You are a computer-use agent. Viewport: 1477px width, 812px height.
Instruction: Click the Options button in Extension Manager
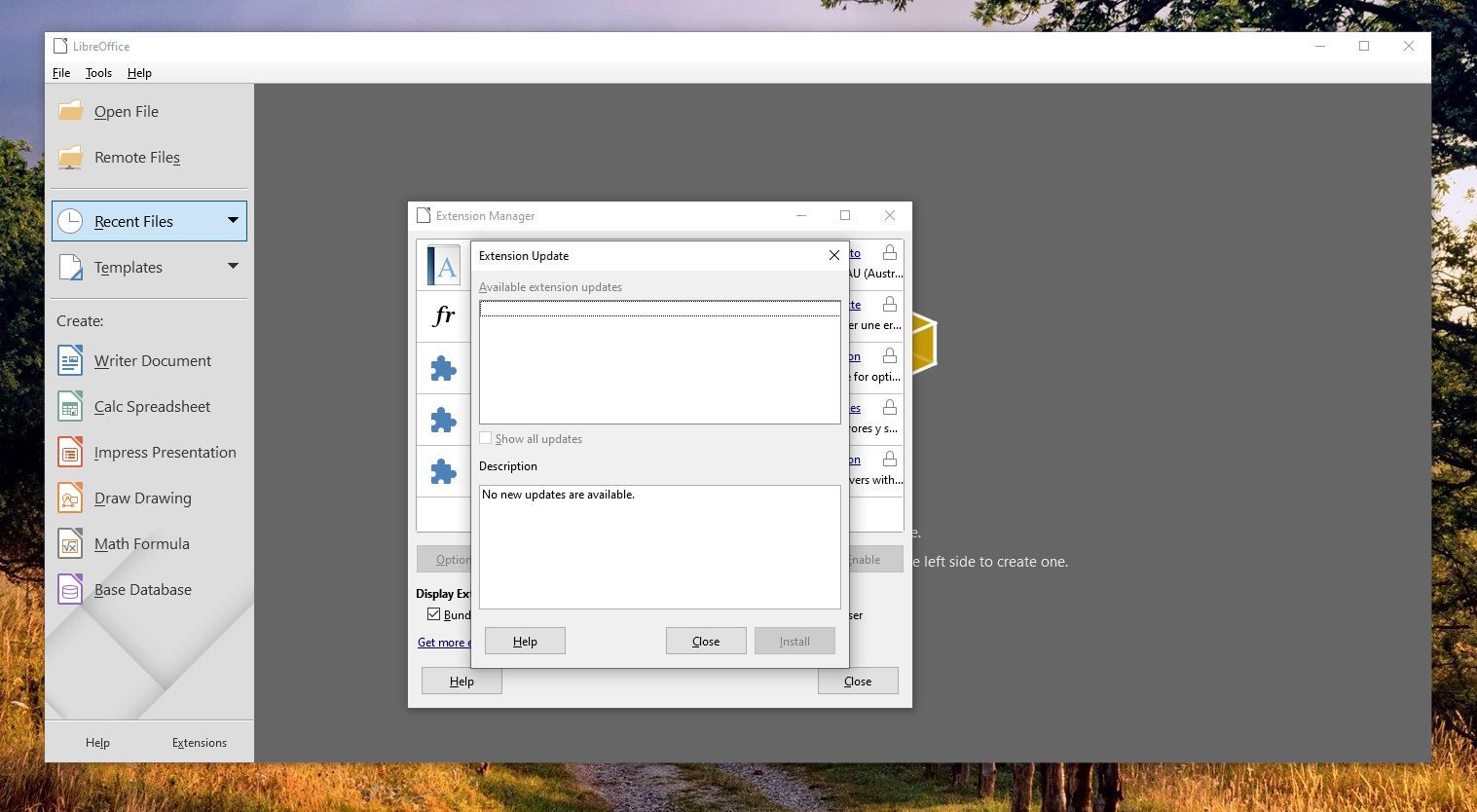click(x=444, y=559)
